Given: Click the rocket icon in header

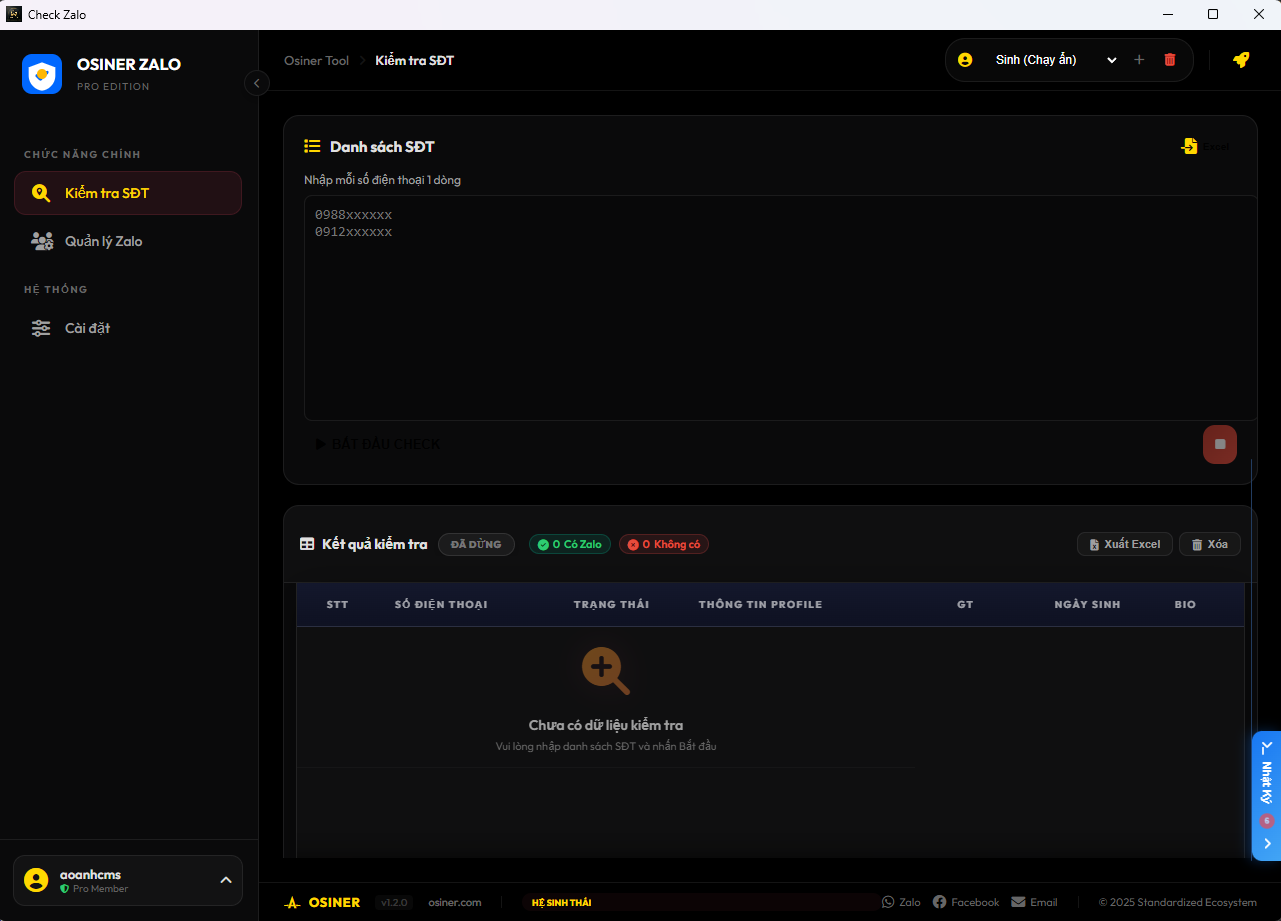Looking at the screenshot, I should (x=1241, y=60).
